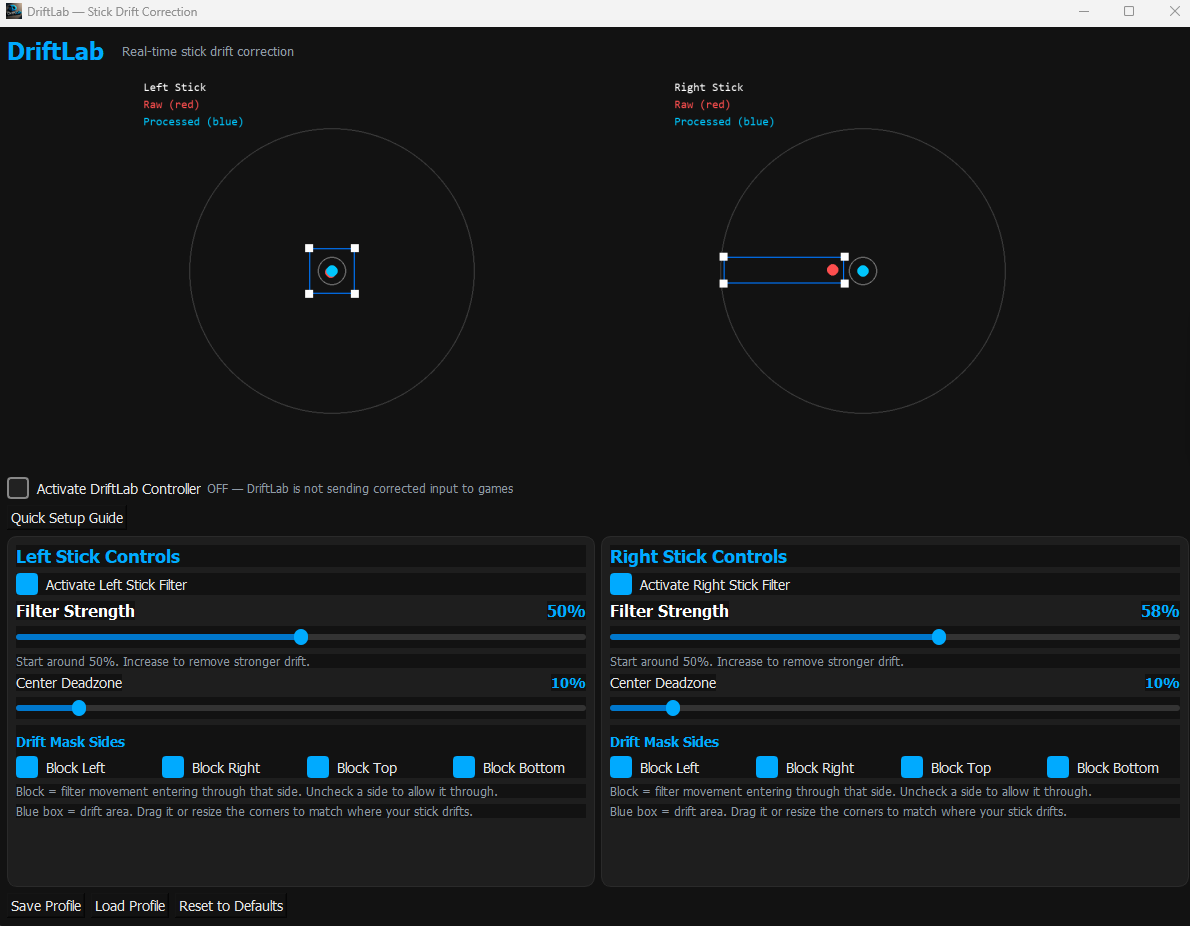This screenshot has height=926, width=1190.
Task: Click the DriftLab app icon in title bar
Action: click(14, 11)
